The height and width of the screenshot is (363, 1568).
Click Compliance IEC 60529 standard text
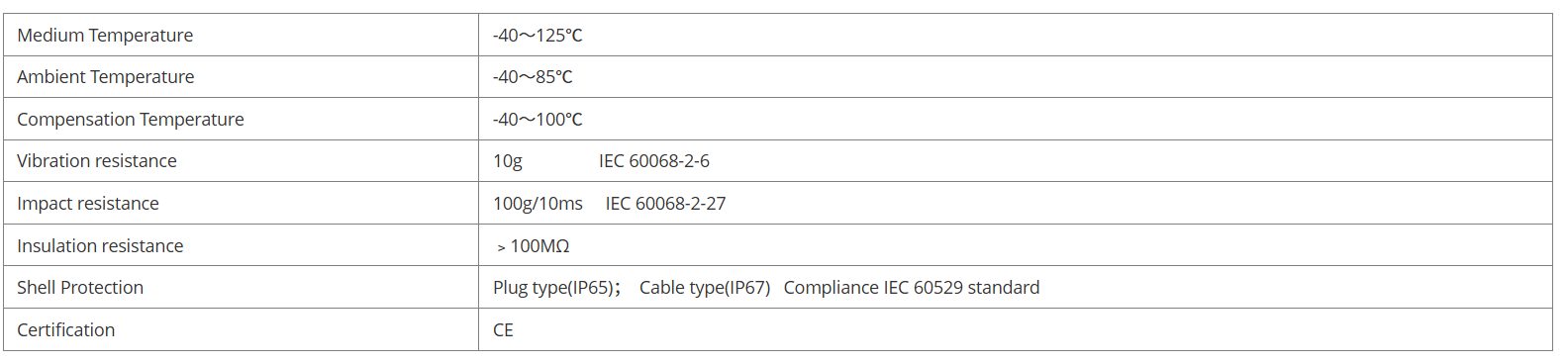[x=912, y=288]
